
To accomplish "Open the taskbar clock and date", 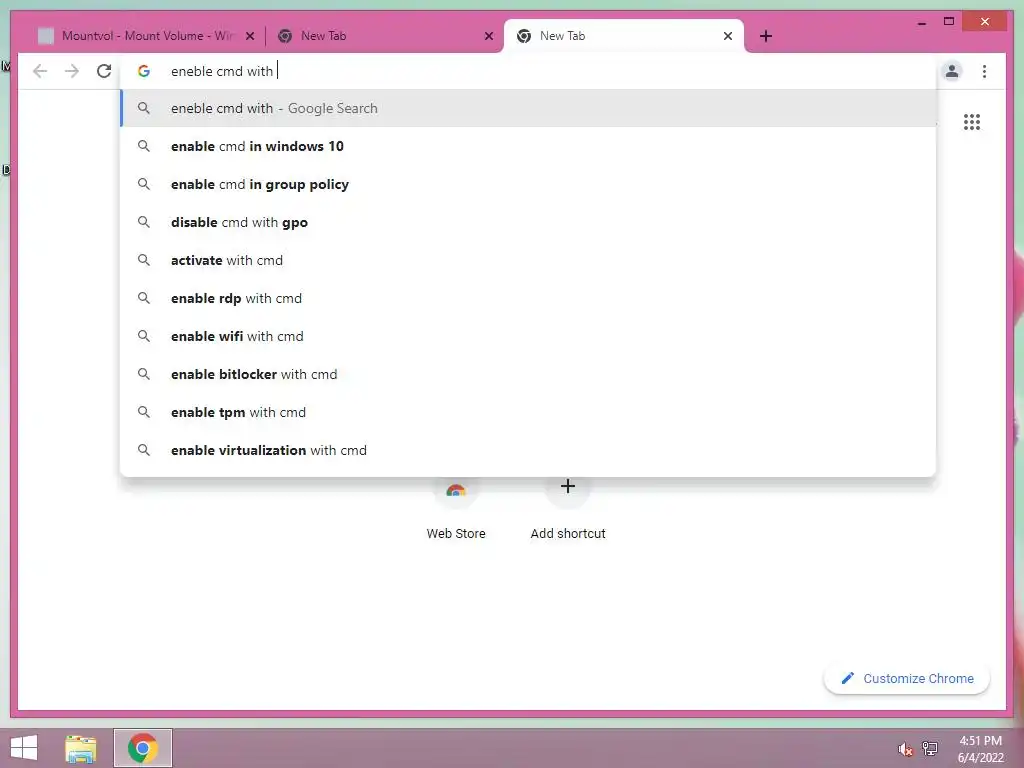I will coord(980,749).
